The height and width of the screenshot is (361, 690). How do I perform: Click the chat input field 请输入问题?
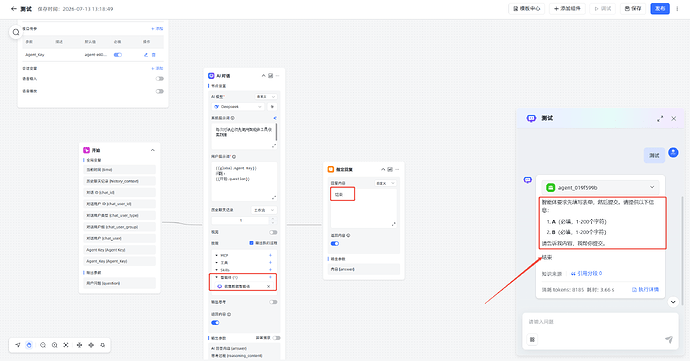[600, 322]
